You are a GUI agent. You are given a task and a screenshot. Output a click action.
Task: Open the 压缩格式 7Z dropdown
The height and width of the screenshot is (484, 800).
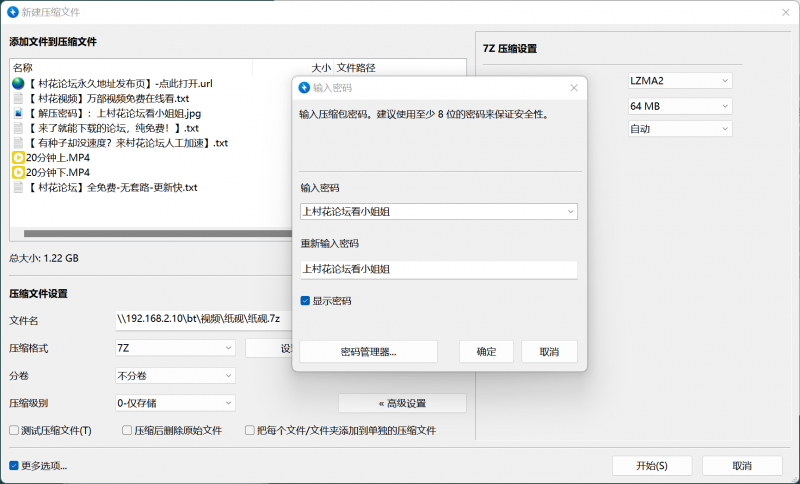[175, 348]
